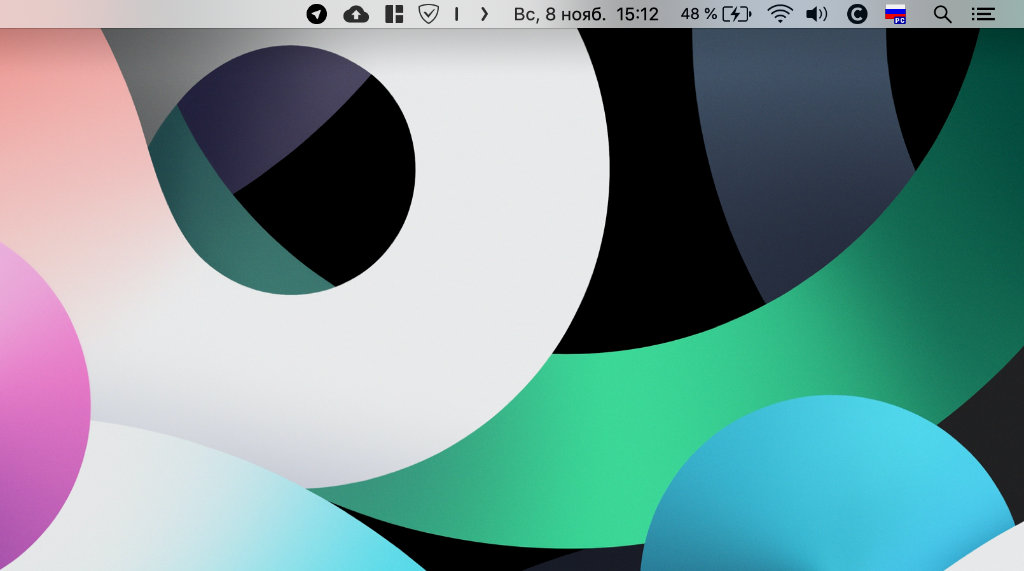Click the date "Вс, 8 нояб."

pyautogui.click(x=559, y=14)
